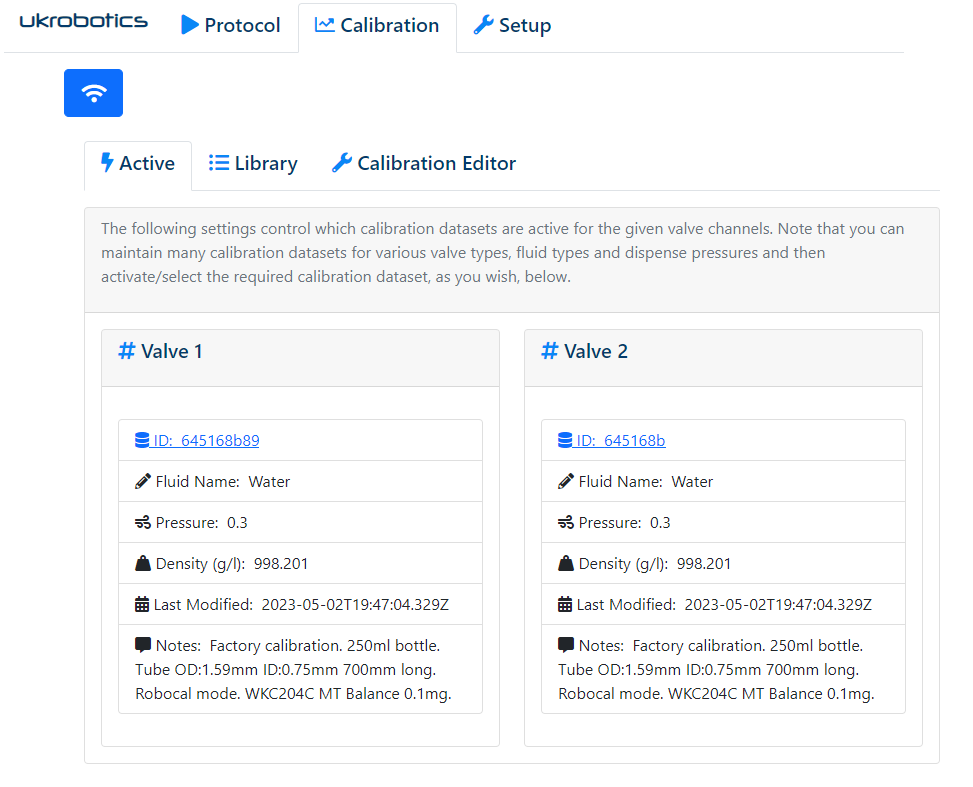Image resolution: width=973 pixels, height=787 pixels.
Task: Click the wind icon beside Valve 2 Pressure
Action: coord(566,522)
